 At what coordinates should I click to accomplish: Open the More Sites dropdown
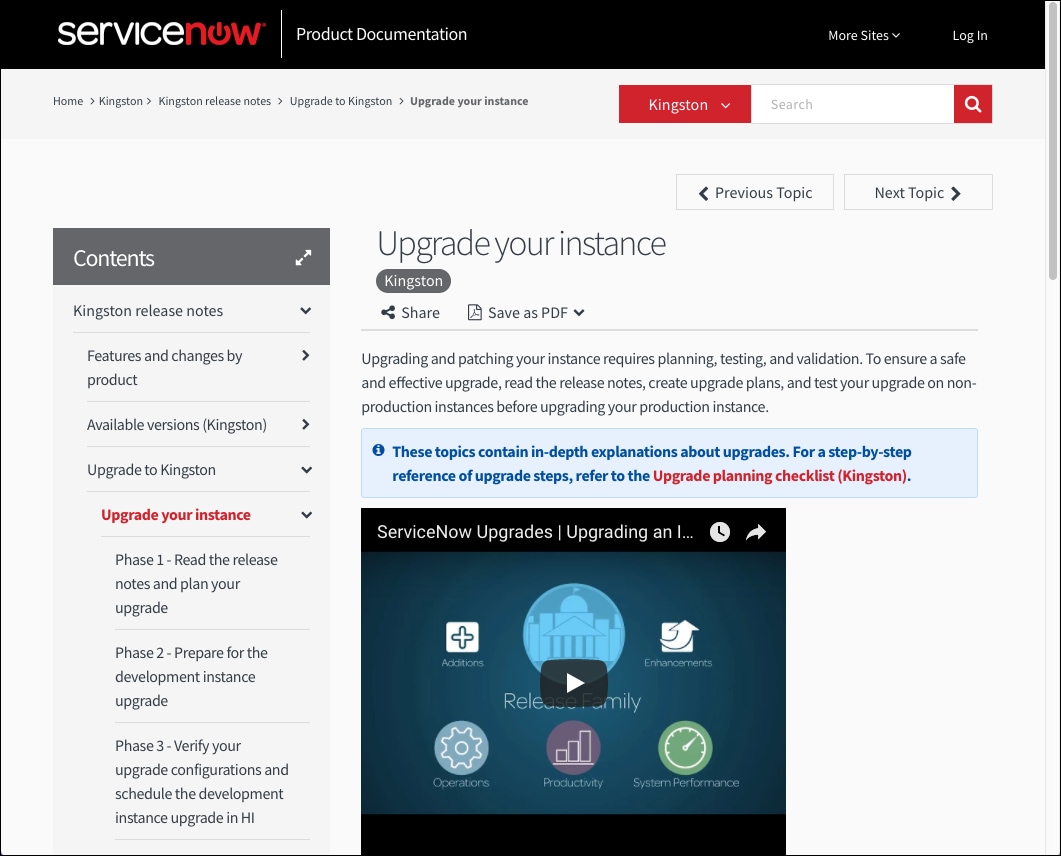(x=863, y=35)
